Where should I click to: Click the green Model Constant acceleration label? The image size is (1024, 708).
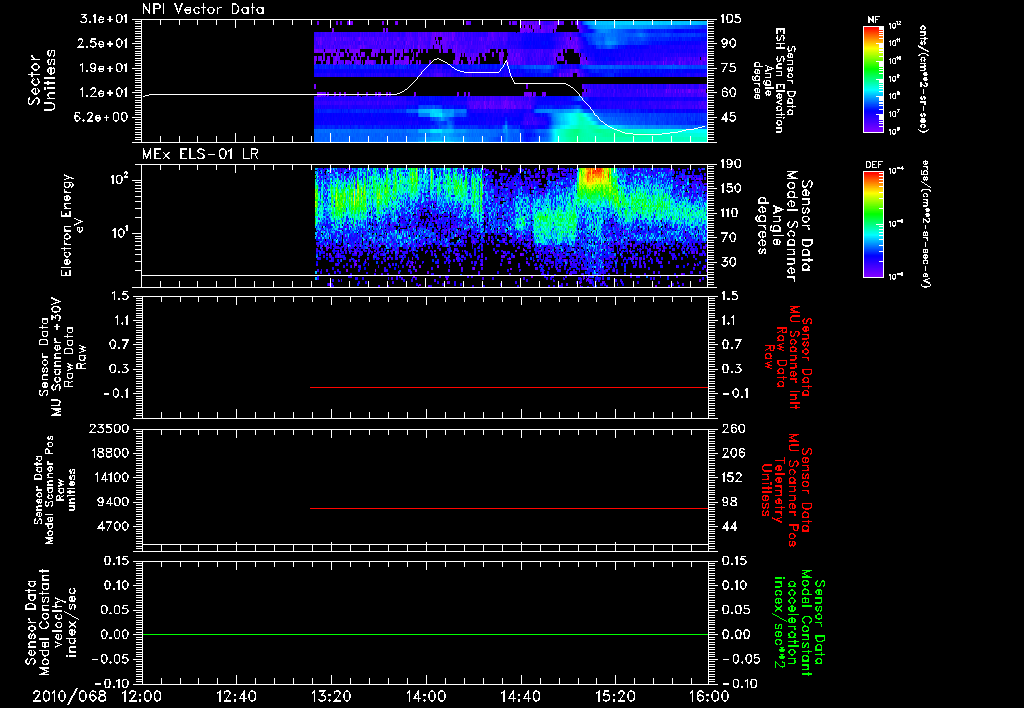799,622
